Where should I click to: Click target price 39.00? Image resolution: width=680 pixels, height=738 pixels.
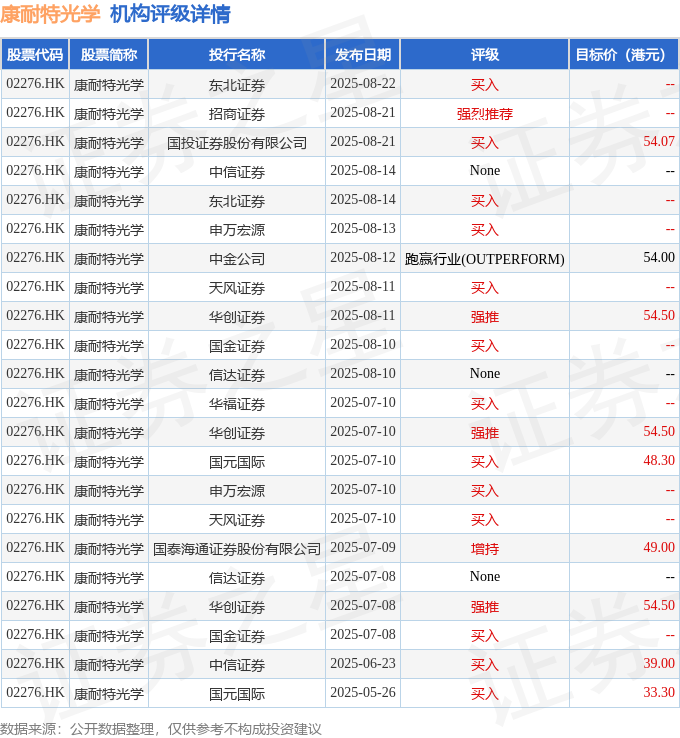coord(659,663)
